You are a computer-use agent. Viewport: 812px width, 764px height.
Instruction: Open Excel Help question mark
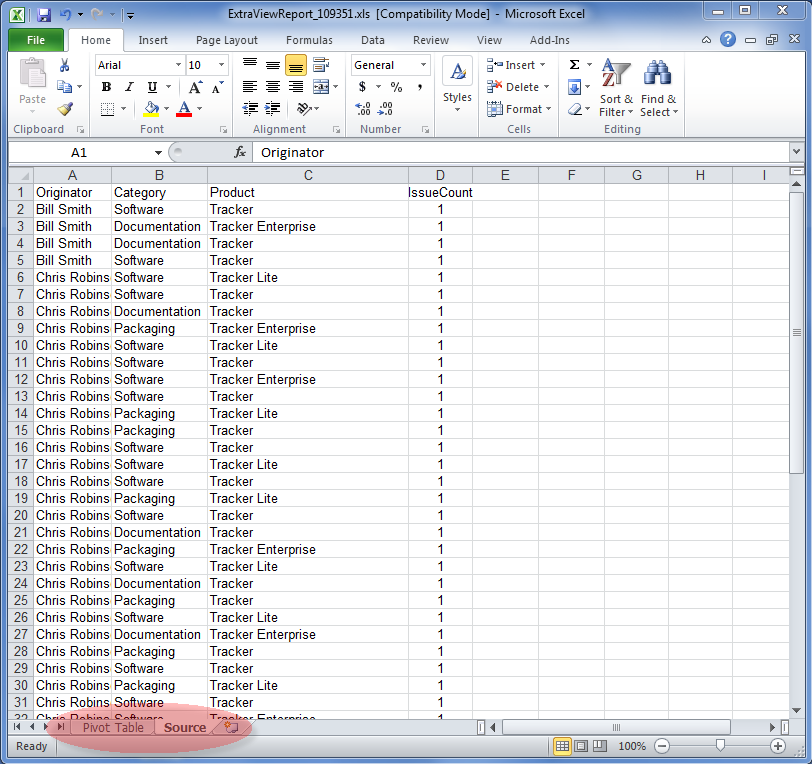(728, 39)
